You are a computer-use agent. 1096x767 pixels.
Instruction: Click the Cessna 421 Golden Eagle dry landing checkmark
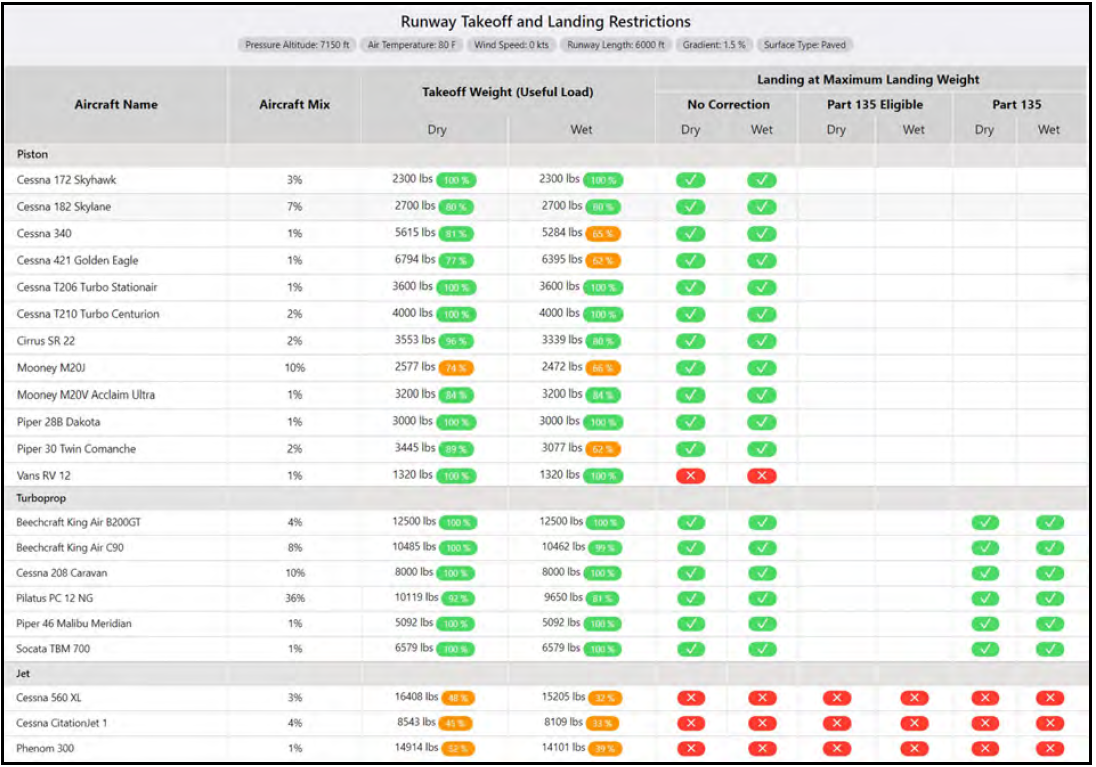click(690, 261)
